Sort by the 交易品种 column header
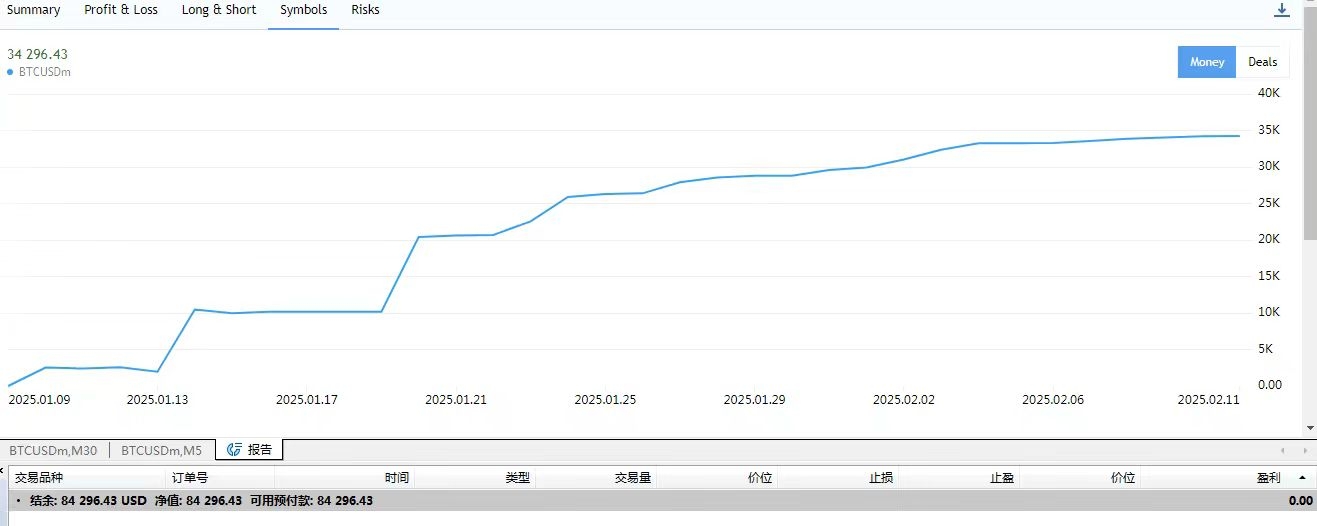Viewport: 1317px width, 526px height. click(x=39, y=478)
